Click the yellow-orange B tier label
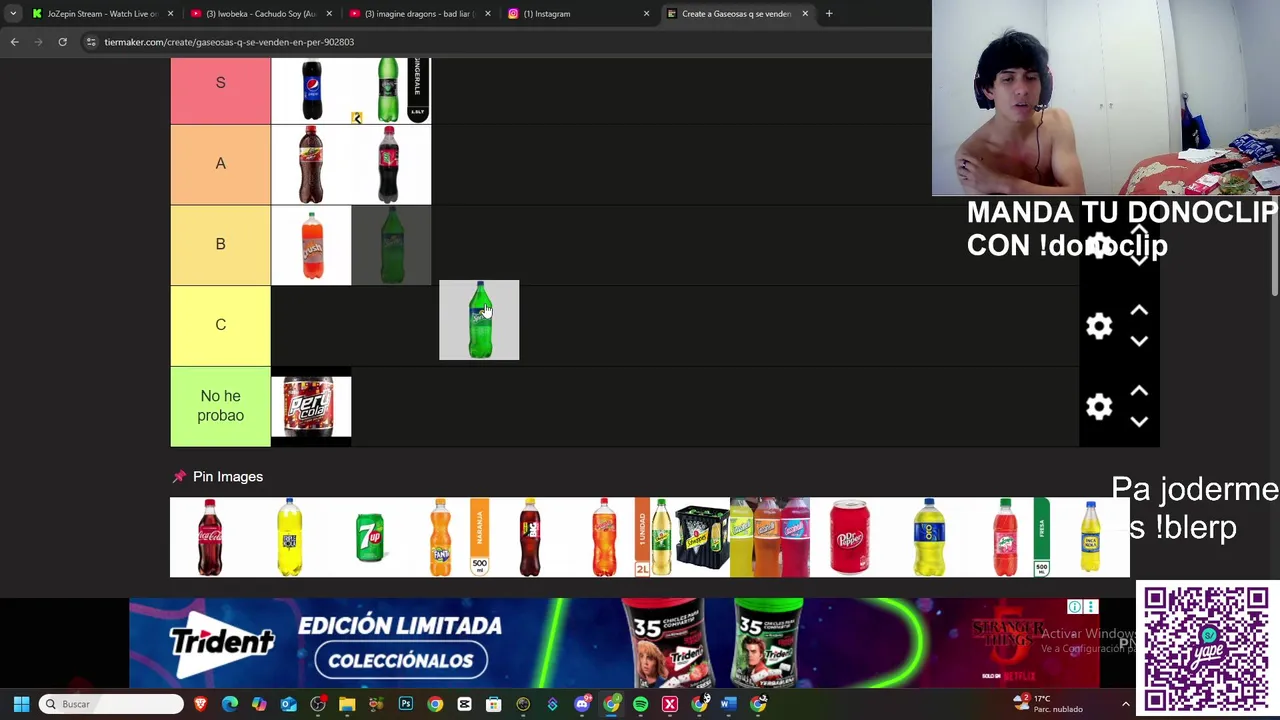The width and height of the screenshot is (1280, 720). point(220,245)
